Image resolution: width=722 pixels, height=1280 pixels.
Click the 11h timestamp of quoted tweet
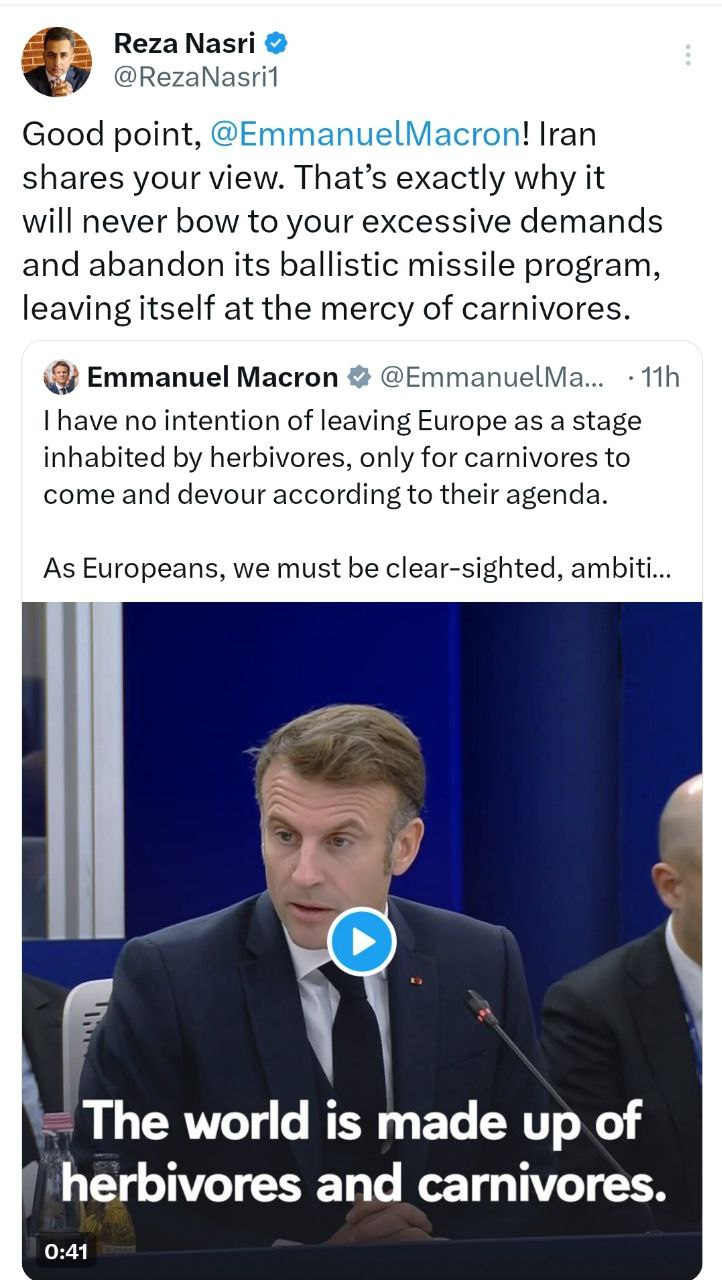point(658,377)
